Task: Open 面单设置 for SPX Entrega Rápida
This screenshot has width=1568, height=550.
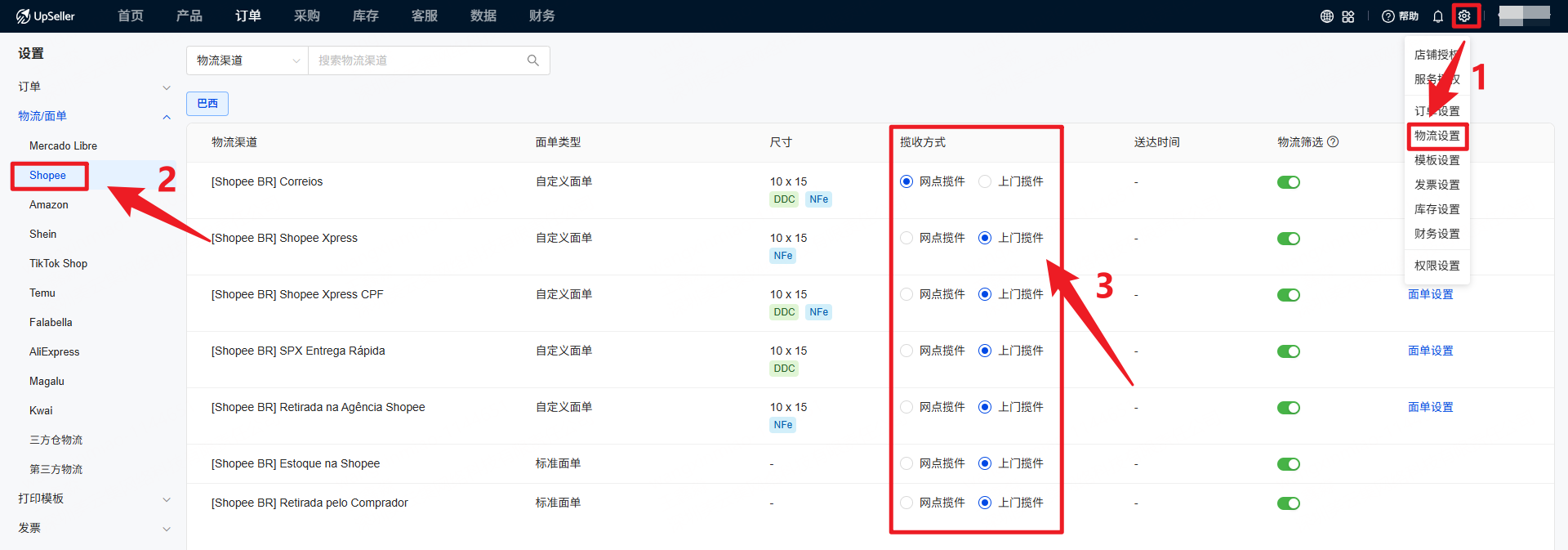Action: [1430, 351]
